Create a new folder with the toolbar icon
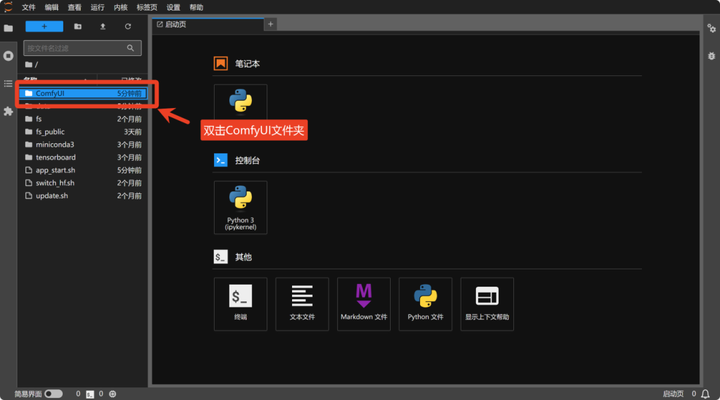This screenshot has height=400, width=720. coord(78,27)
